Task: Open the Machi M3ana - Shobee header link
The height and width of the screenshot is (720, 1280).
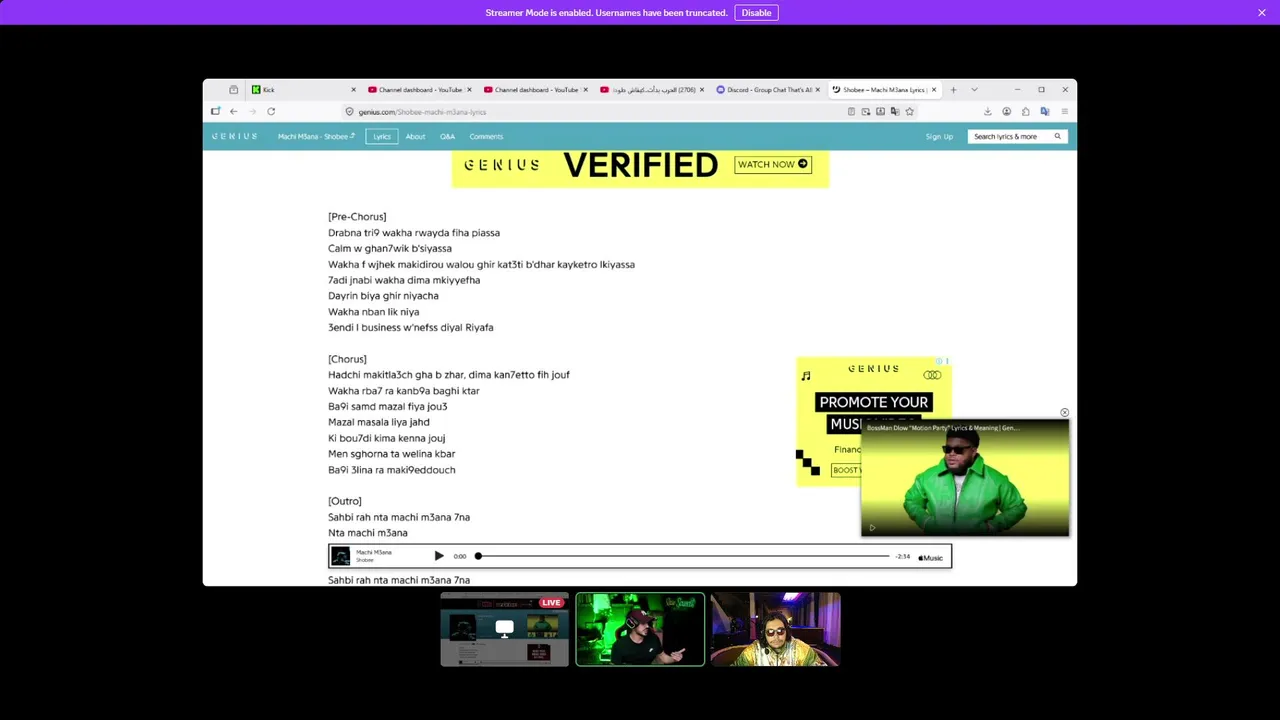Action: (316, 136)
